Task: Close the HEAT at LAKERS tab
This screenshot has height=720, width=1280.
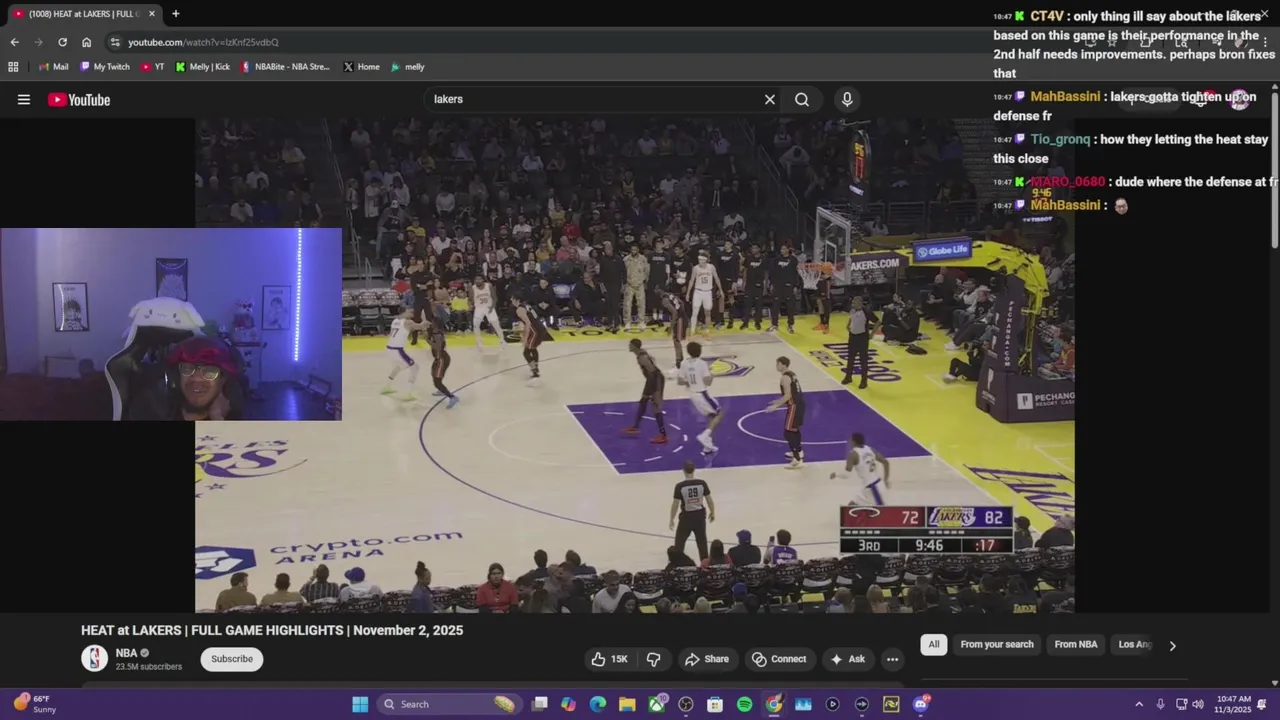Action: point(152,14)
